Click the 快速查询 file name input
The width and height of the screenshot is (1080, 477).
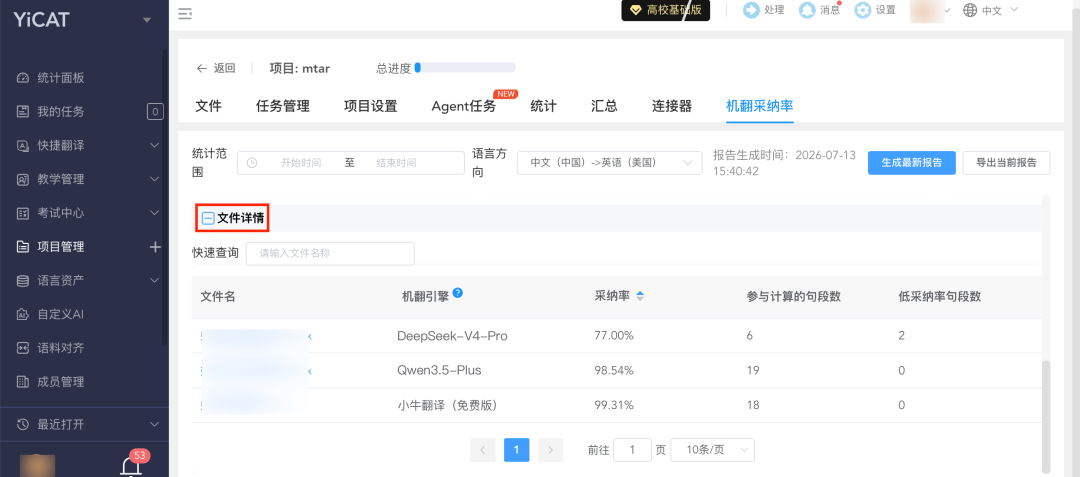[x=330, y=253]
